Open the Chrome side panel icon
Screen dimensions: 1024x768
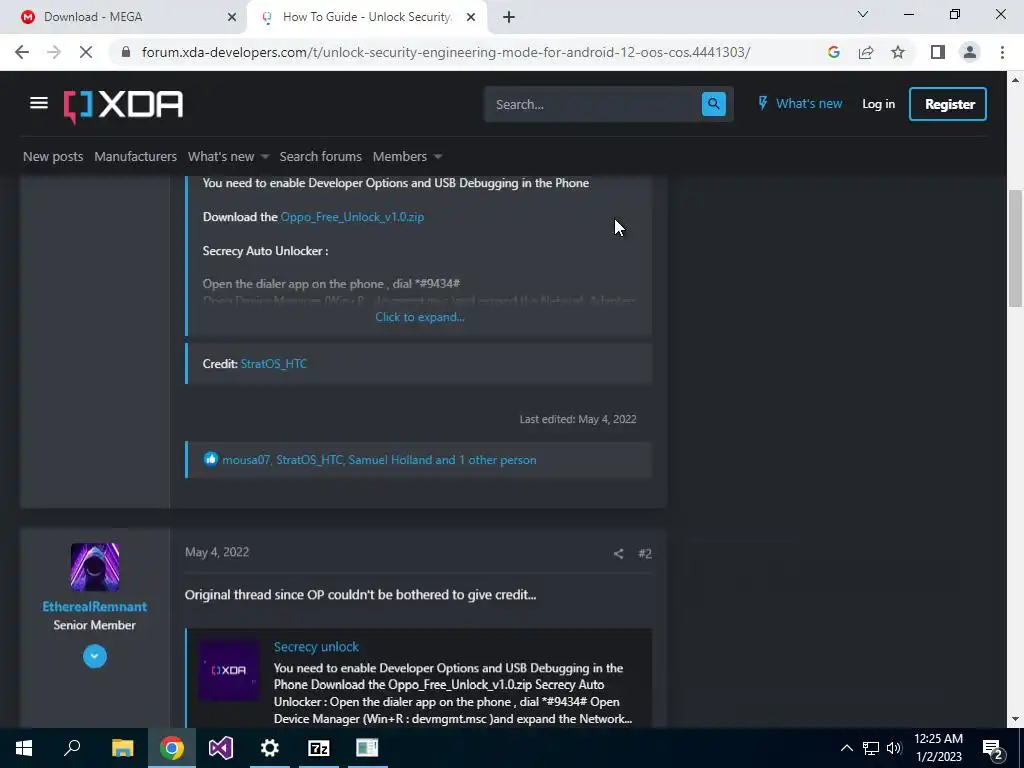pyautogui.click(x=938, y=52)
